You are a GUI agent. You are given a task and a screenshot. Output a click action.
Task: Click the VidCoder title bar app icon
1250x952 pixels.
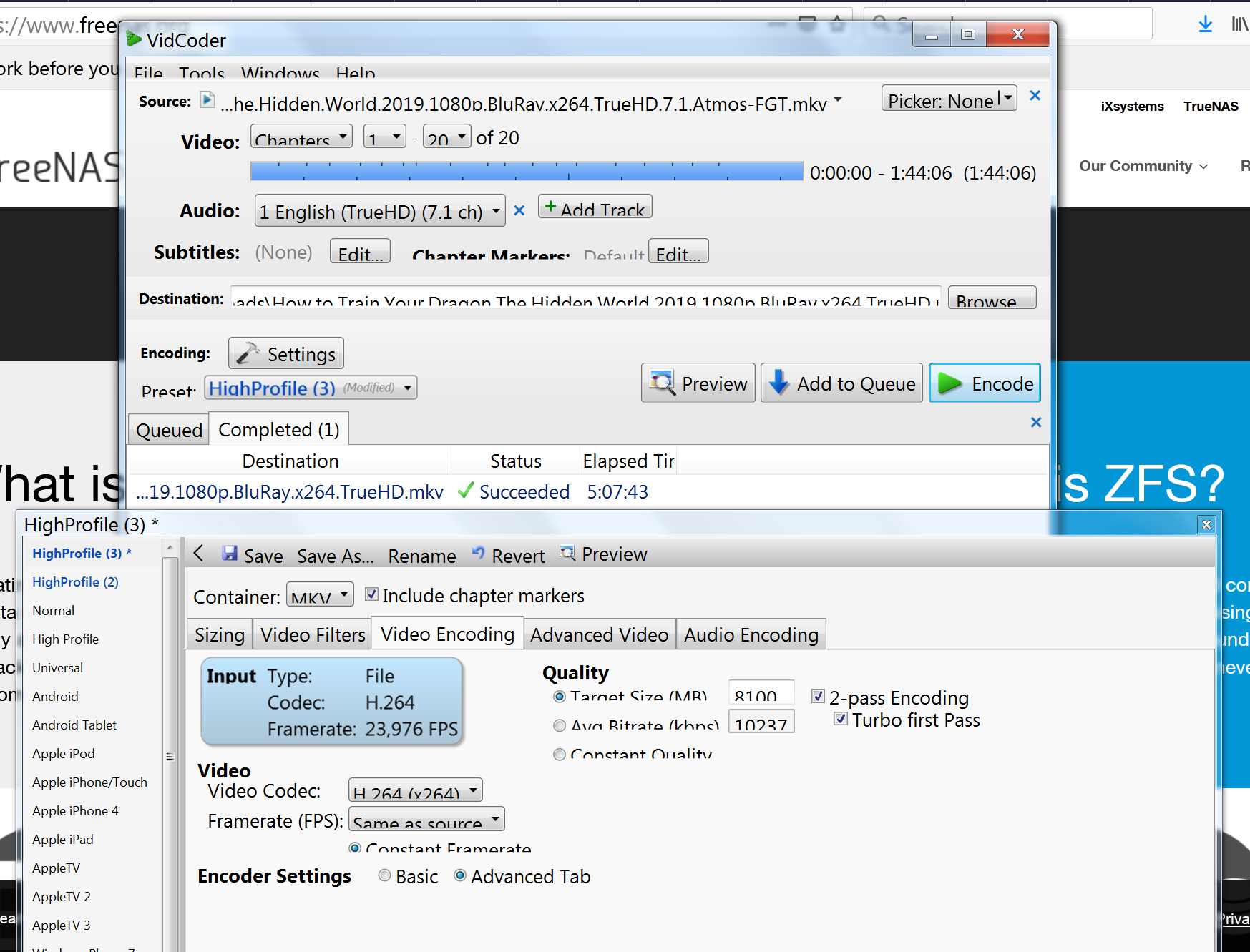134,39
